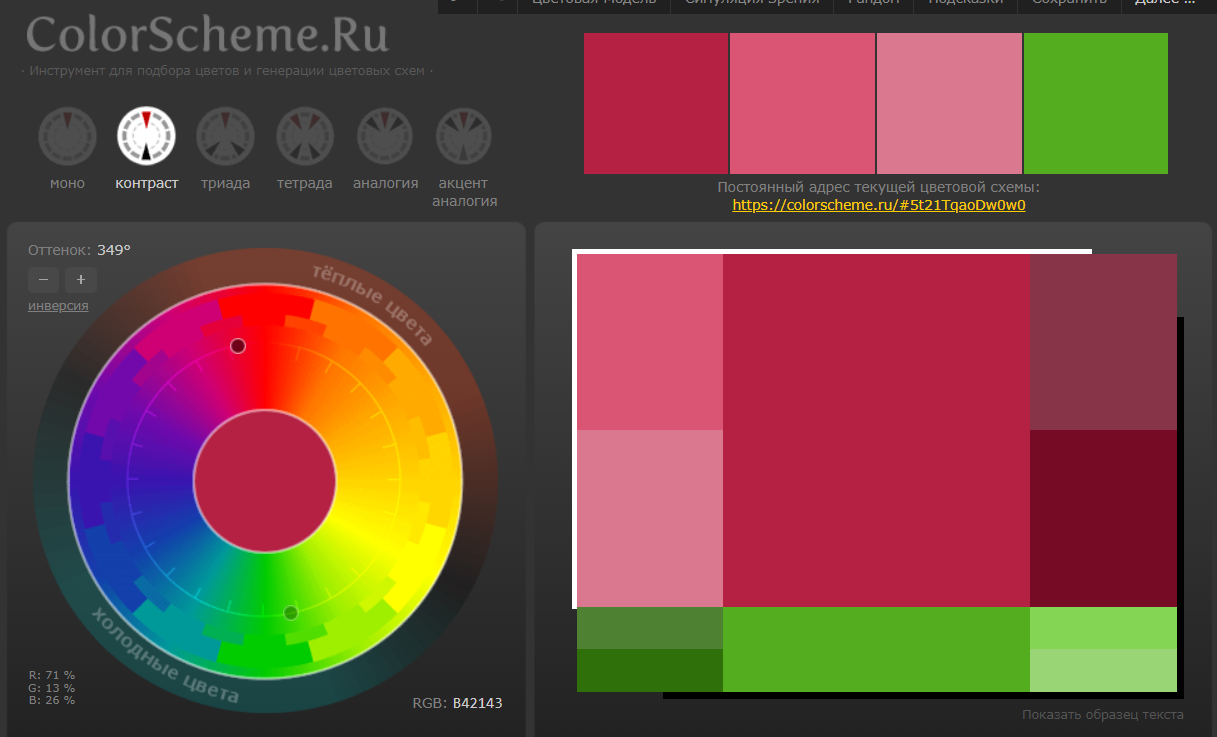Screen dimensions: 1217x737
Task: Open the permanent colorscheme.ru scheme URL
Action: pos(879,205)
